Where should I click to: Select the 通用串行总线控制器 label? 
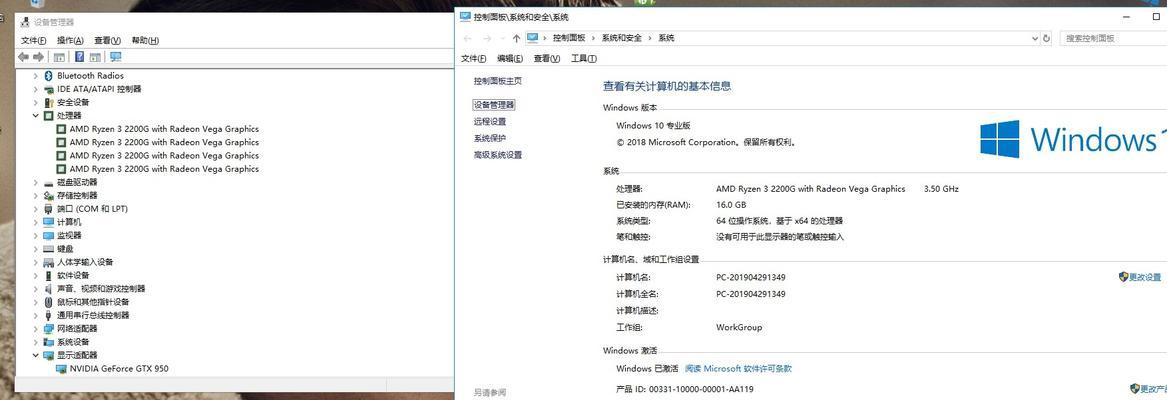(93, 316)
